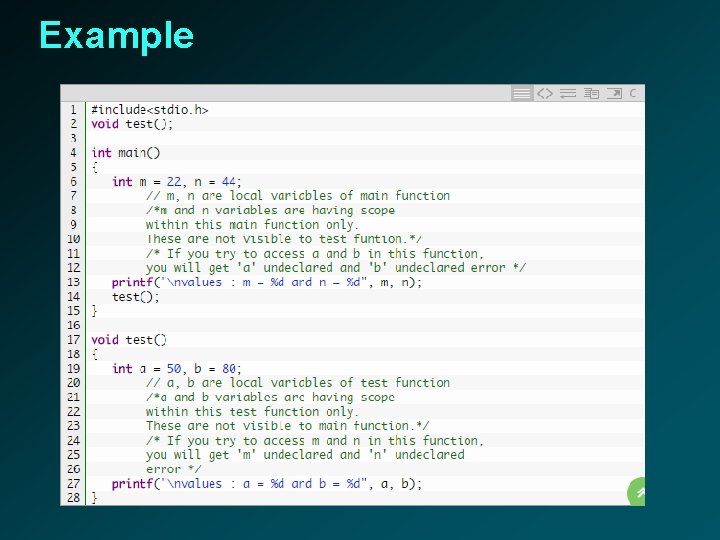
Task: Toggle line wrap icon in code toolbar
Action: [x=568, y=94]
